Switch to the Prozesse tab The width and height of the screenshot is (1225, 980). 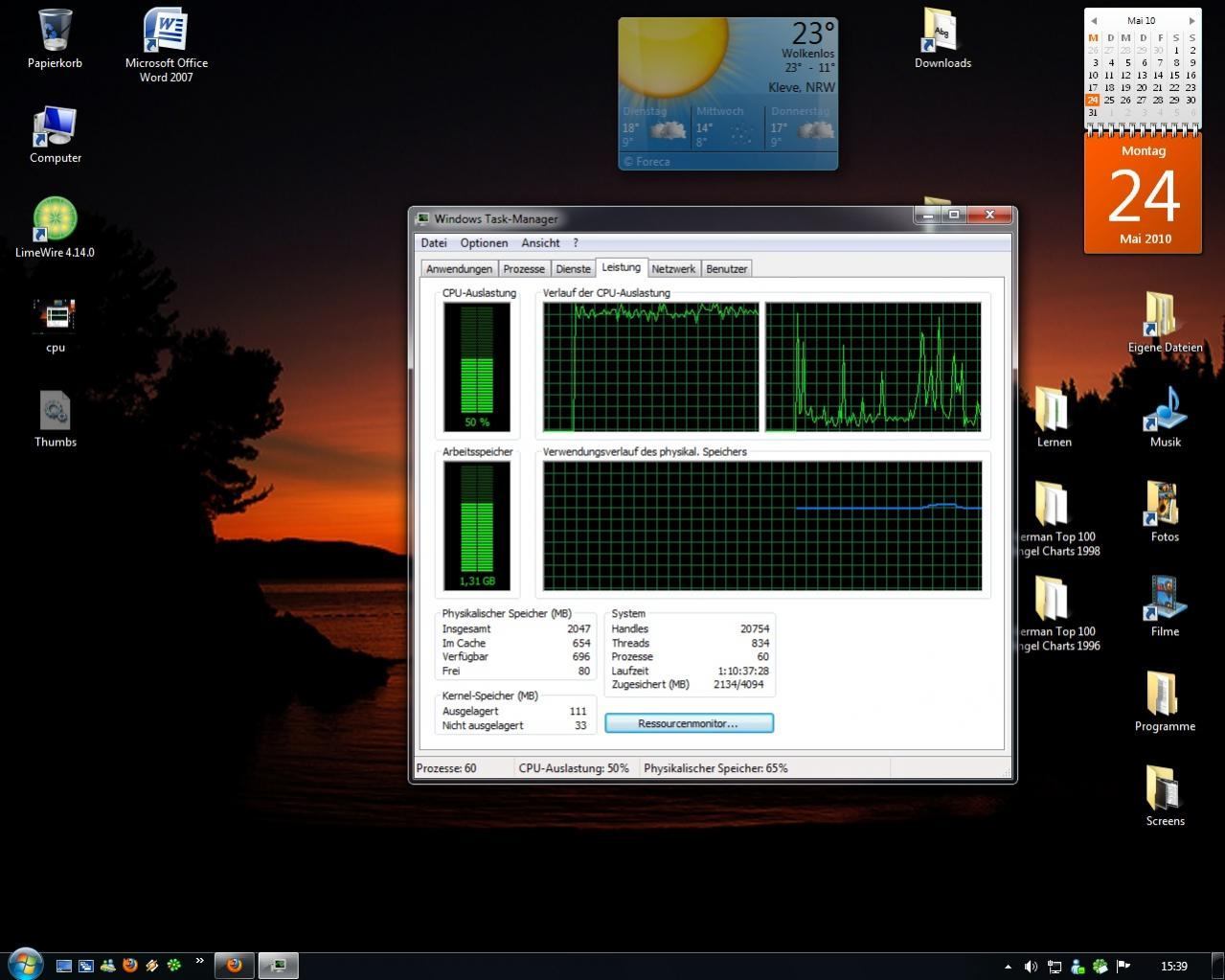point(524,269)
